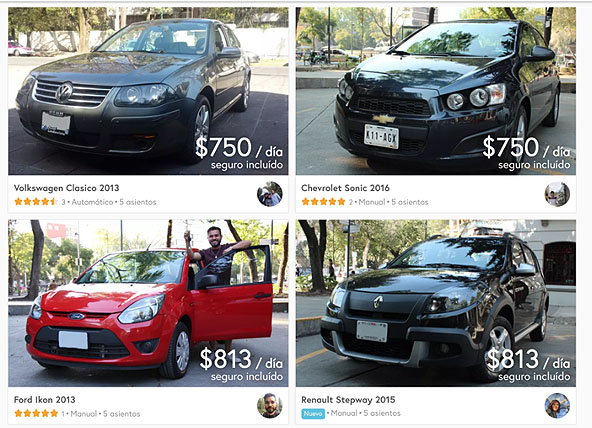Screen dimensions: 592x428
Task: Open the Volkswagen Clasico 2013 title link
Action: point(66,188)
